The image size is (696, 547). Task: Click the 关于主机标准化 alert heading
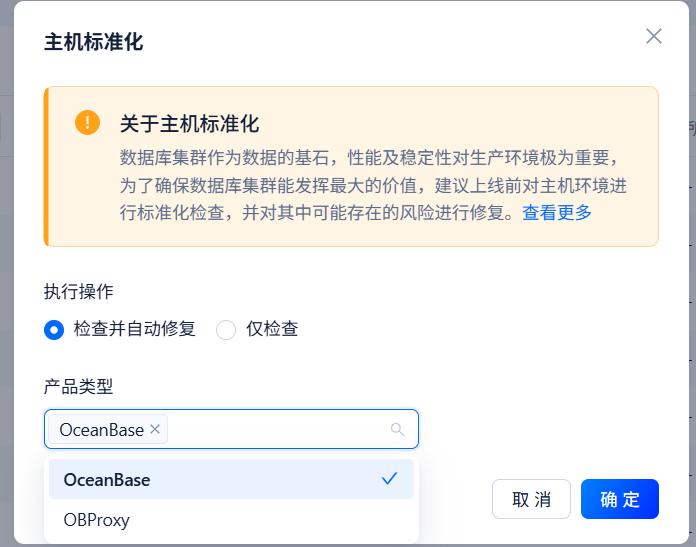(x=189, y=124)
